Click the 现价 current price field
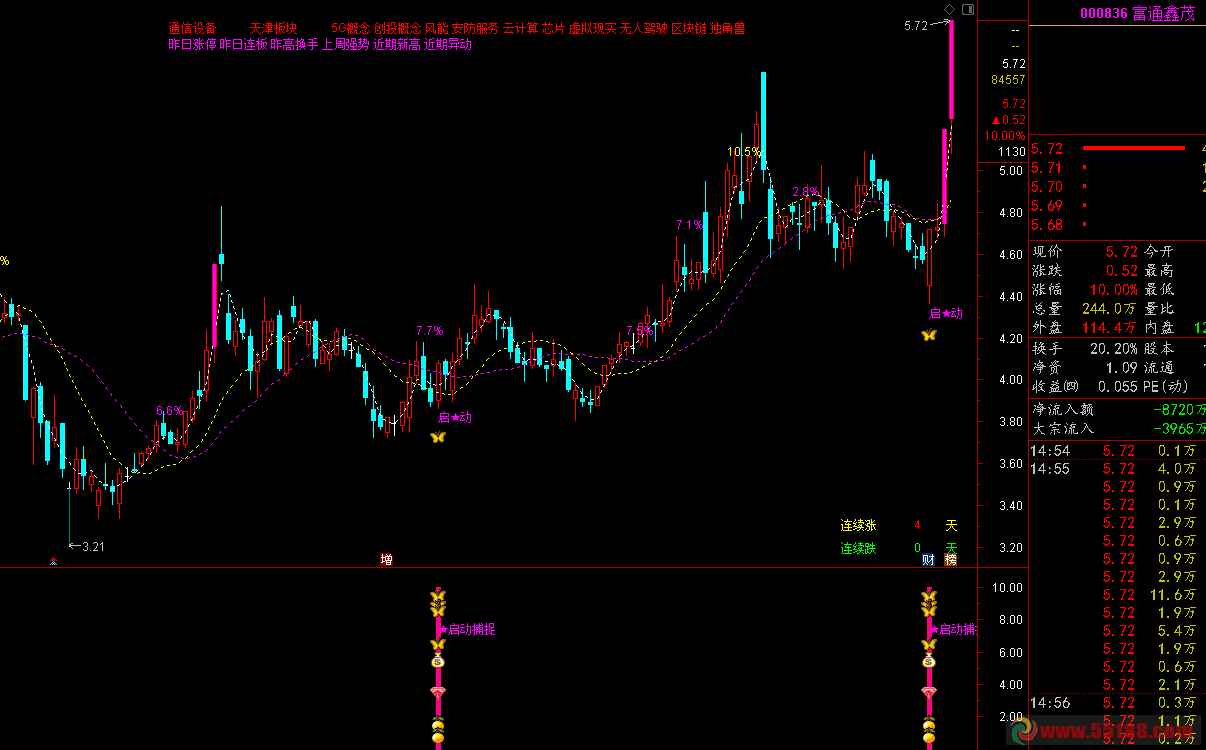This screenshot has height=750, width=1206. (1084, 251)
